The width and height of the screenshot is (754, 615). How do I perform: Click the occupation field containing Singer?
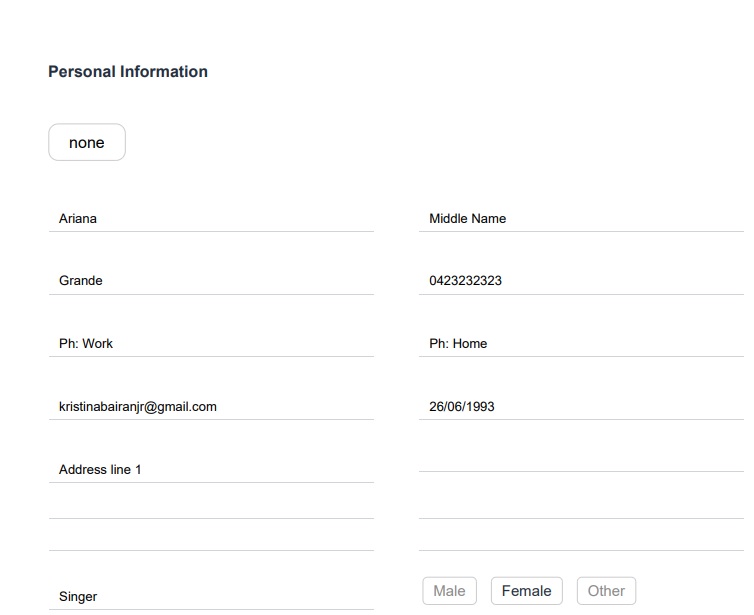210,596
